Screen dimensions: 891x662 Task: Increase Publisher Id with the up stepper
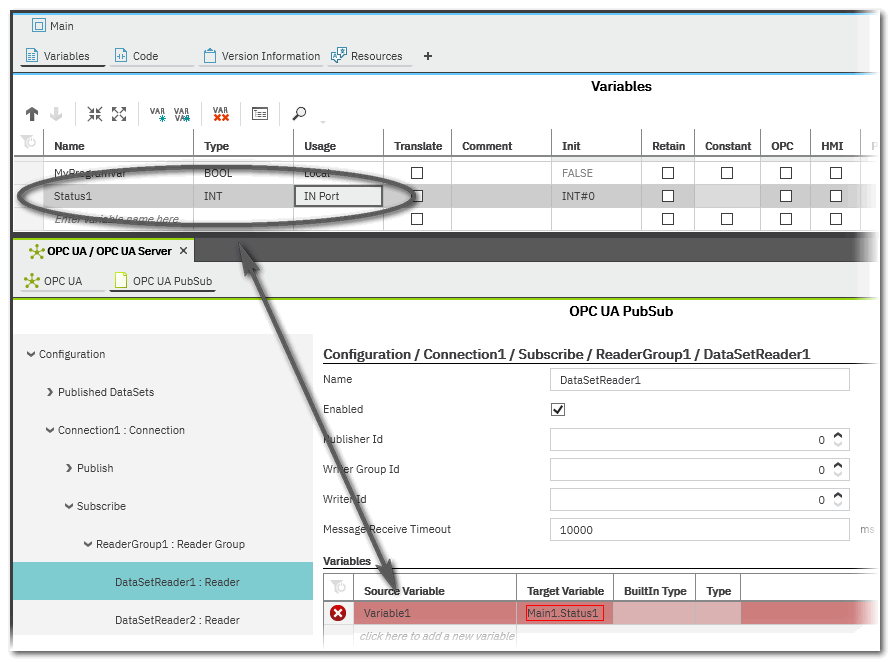coord(838,435)
